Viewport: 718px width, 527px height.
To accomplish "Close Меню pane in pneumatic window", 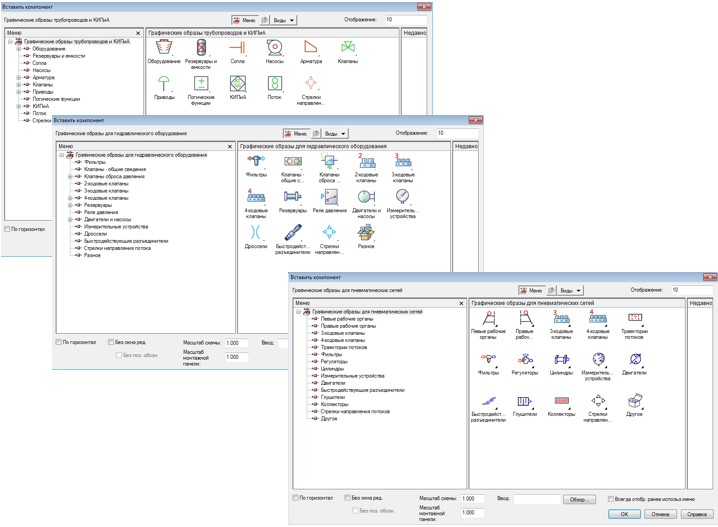I will click(x=461, y=304).
